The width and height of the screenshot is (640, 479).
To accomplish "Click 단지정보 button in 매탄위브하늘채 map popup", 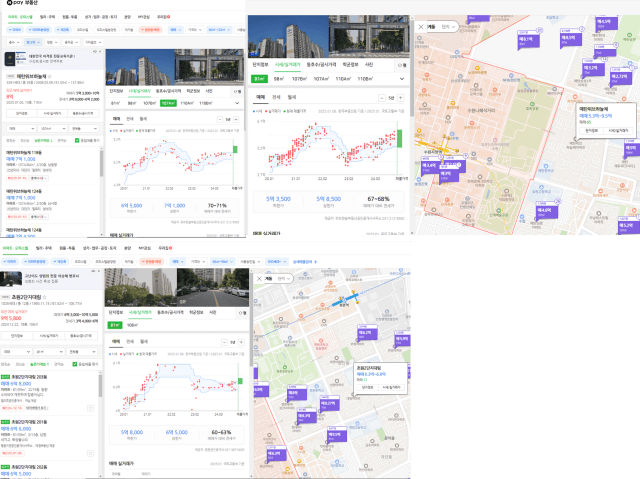I will click(x=591, y=131).
